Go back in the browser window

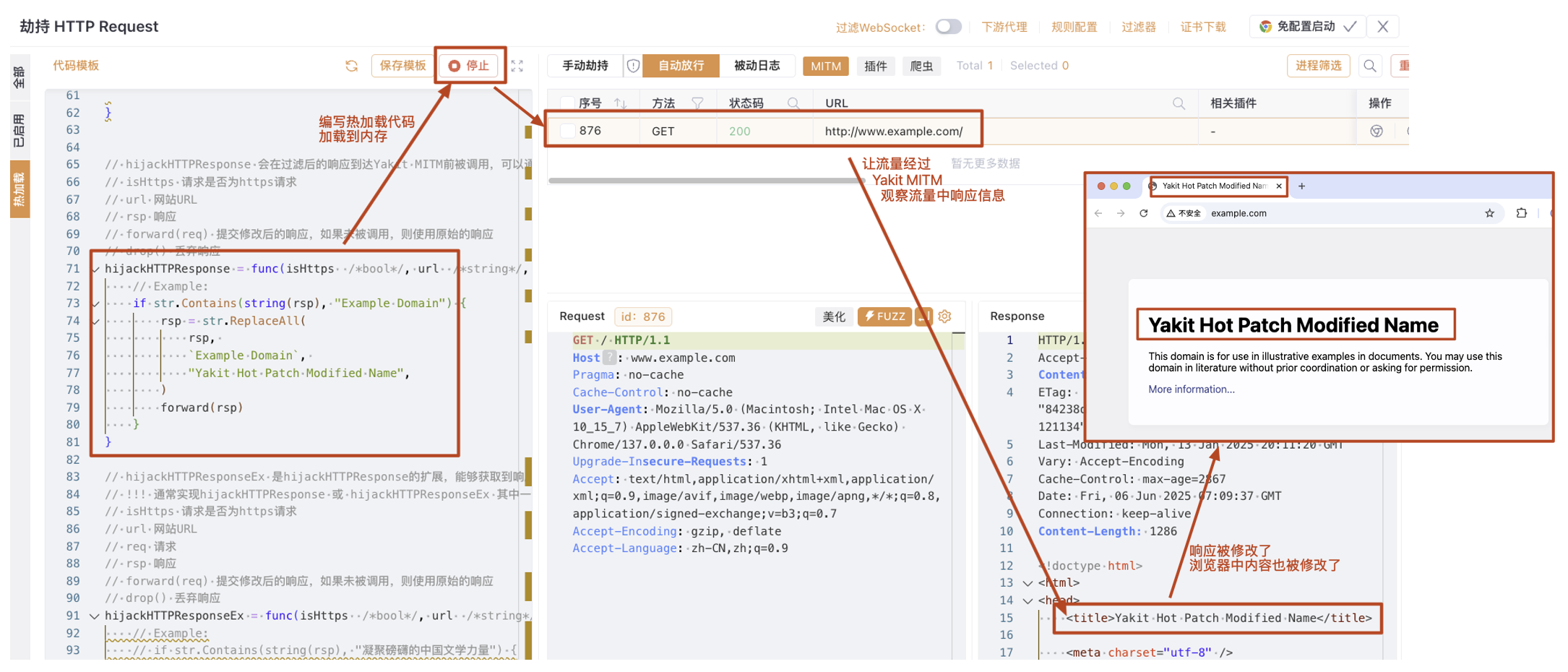coord(1098,213)
